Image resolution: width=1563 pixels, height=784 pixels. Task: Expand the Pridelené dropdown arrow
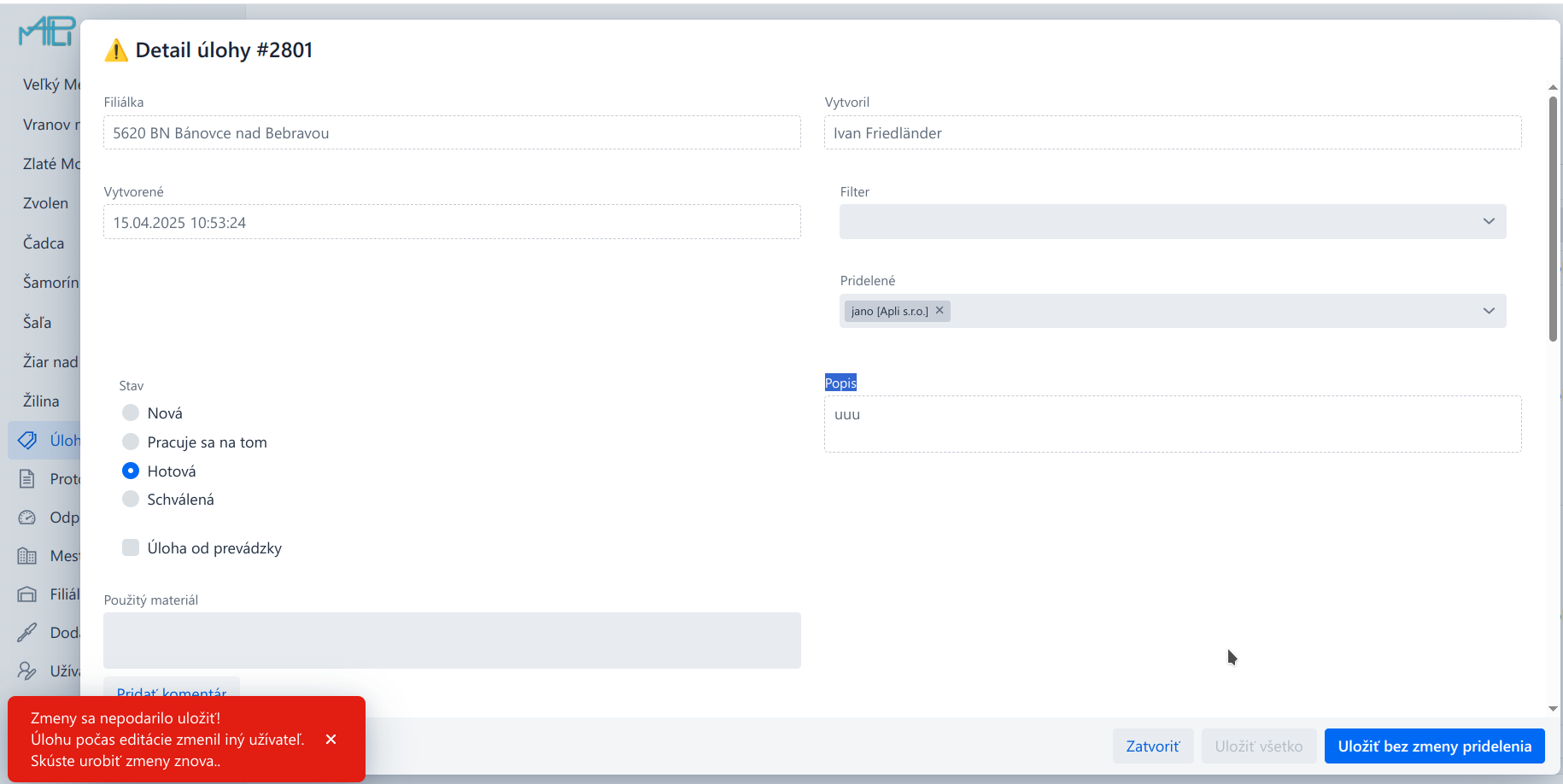pyautogui.click(x=1489, y=311)
